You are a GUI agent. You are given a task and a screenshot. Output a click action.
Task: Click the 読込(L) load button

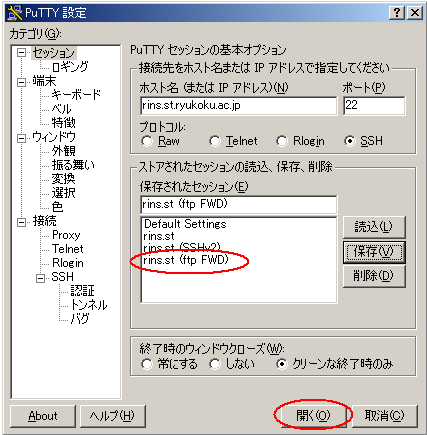[x=374, y=227]
